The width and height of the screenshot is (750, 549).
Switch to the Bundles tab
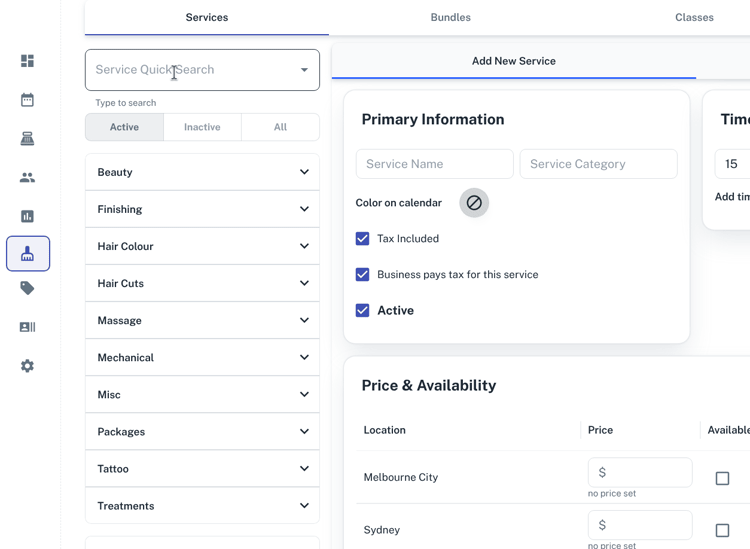[x=450, y=18]
